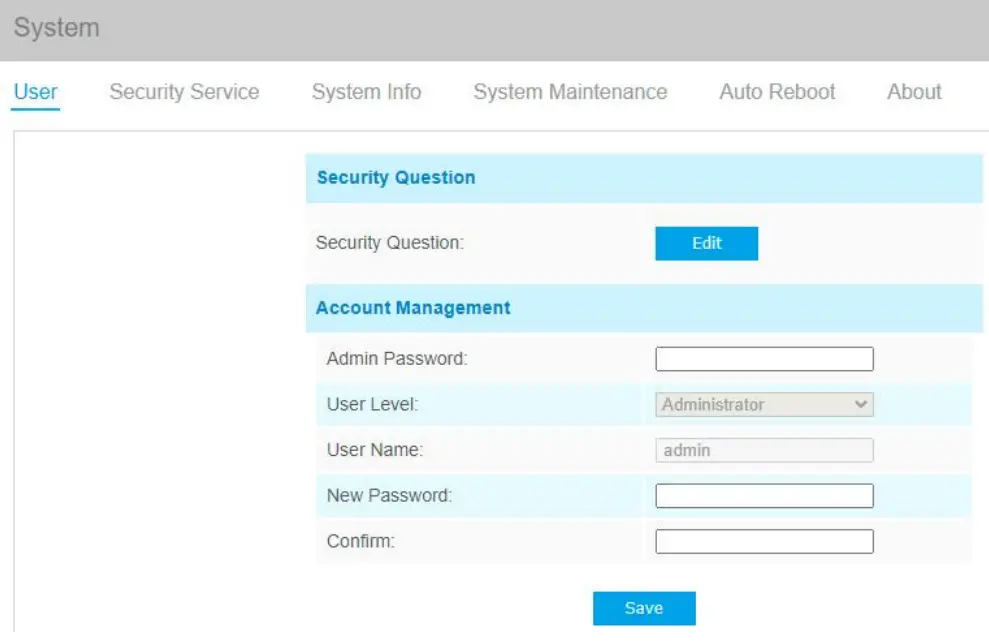Click the User Name field showing admin
Image resolution: width=989 pixels, height=642 pixels.
(764, 451)
